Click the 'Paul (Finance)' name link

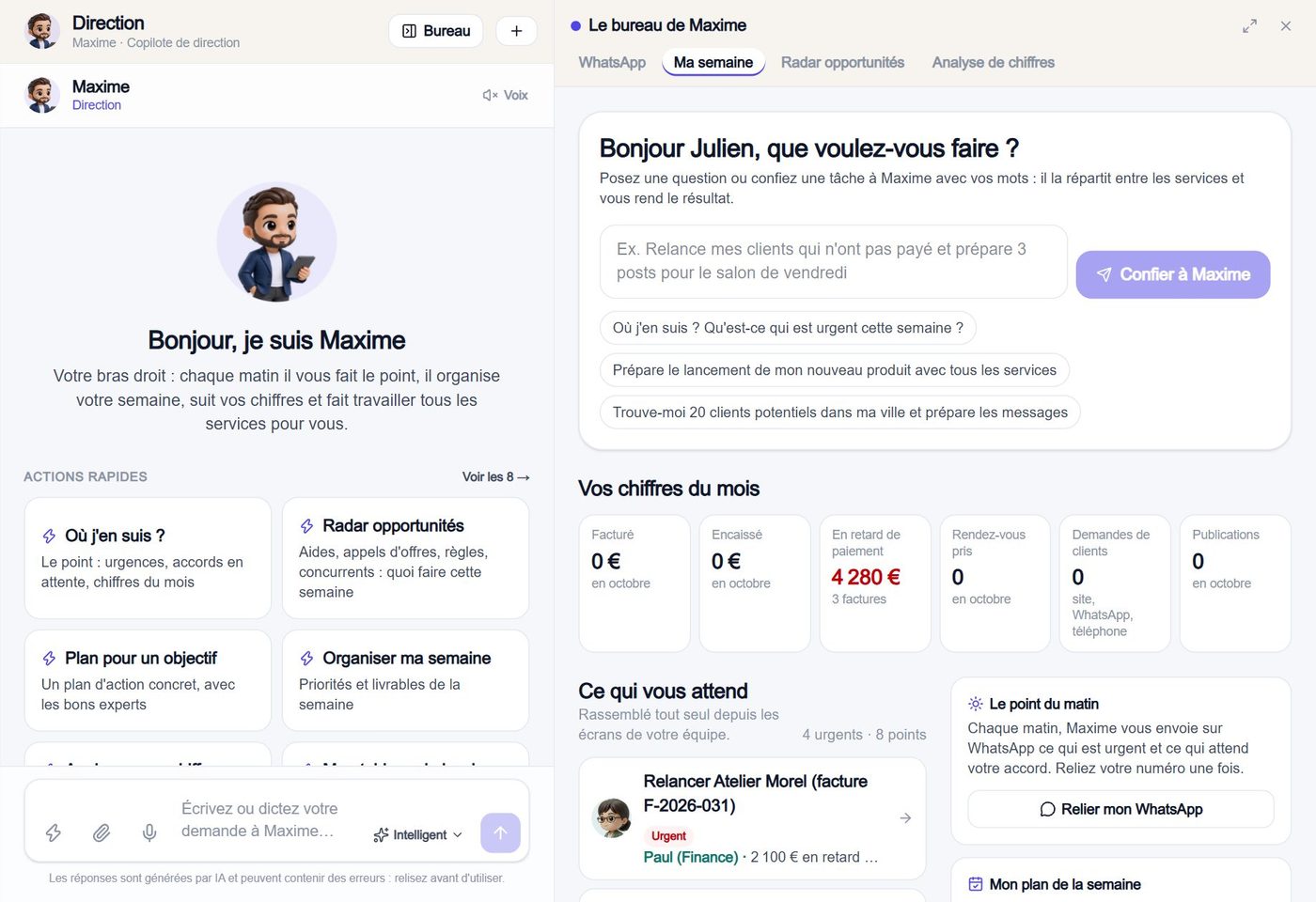click(x=691, y=857)
